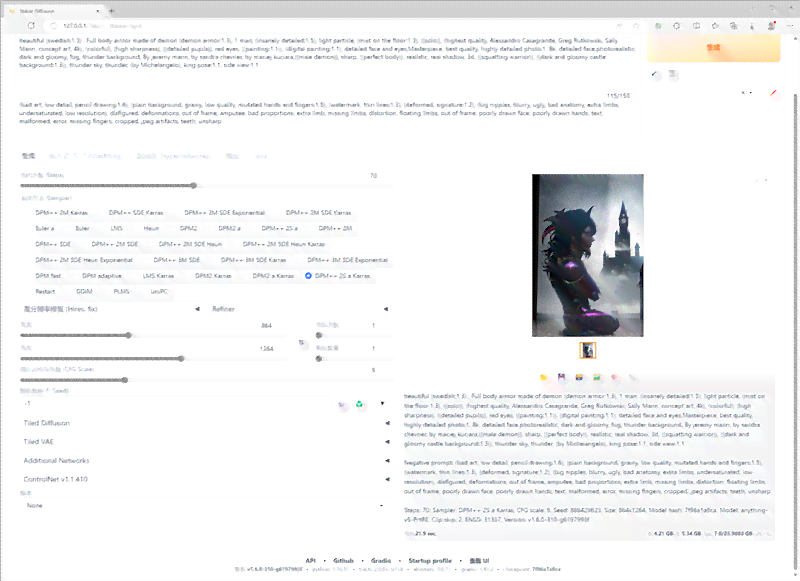Open the Startup profile footer link

pyautogui.click(x=430, y=561)
